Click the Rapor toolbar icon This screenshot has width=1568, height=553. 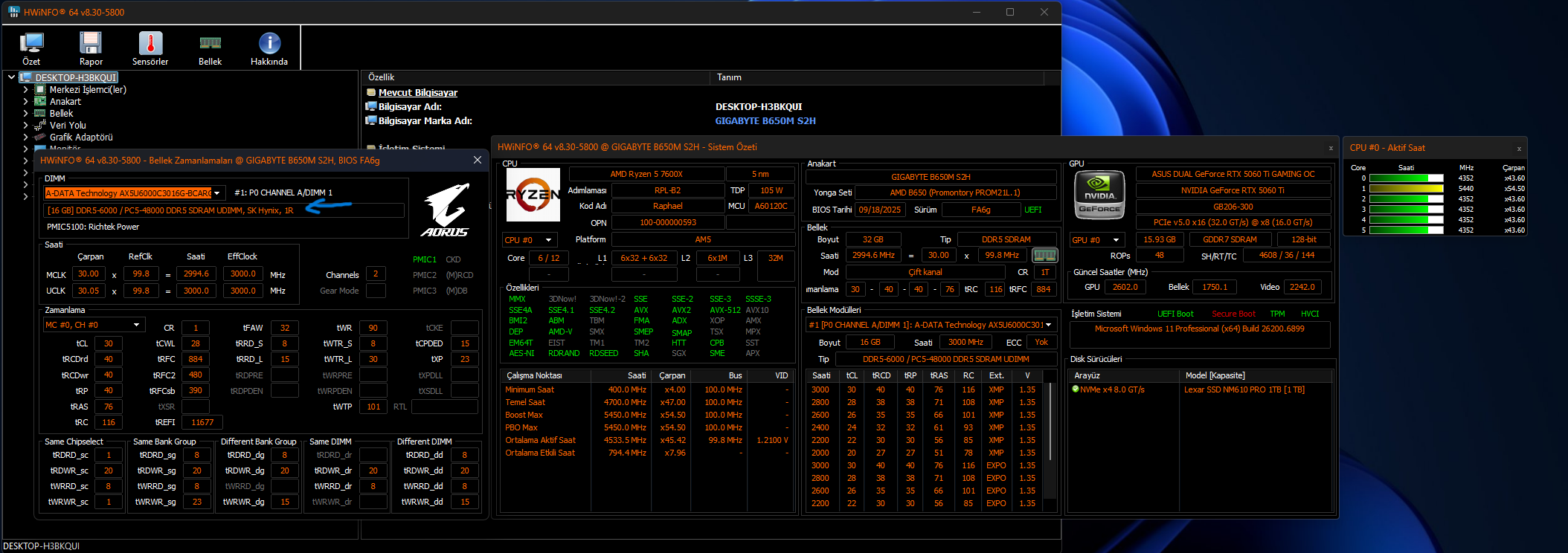point(91,48)
